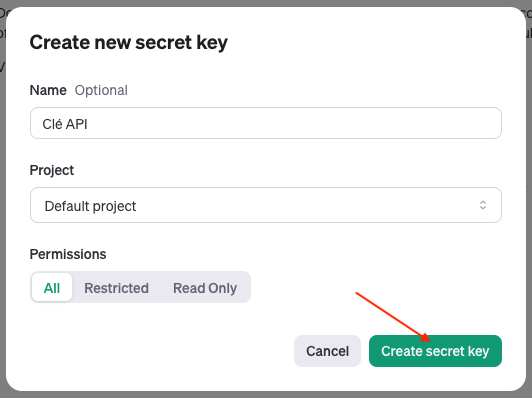This screenshot has height=398, width=532.
Task: Click the Create secret key button
Action: pyautogui.click(x=435, y=351)
